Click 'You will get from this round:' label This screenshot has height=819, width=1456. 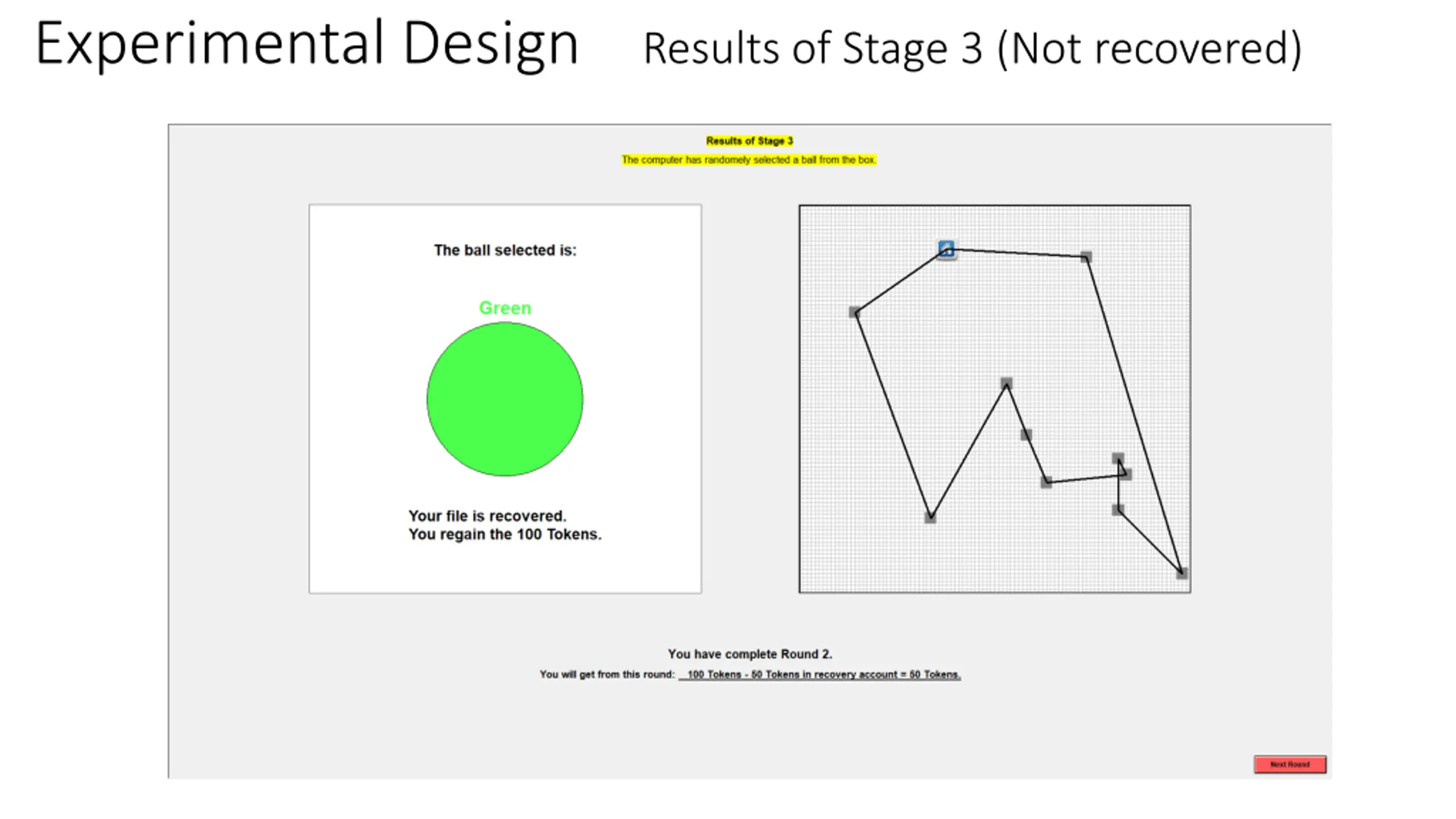point(607,675)
